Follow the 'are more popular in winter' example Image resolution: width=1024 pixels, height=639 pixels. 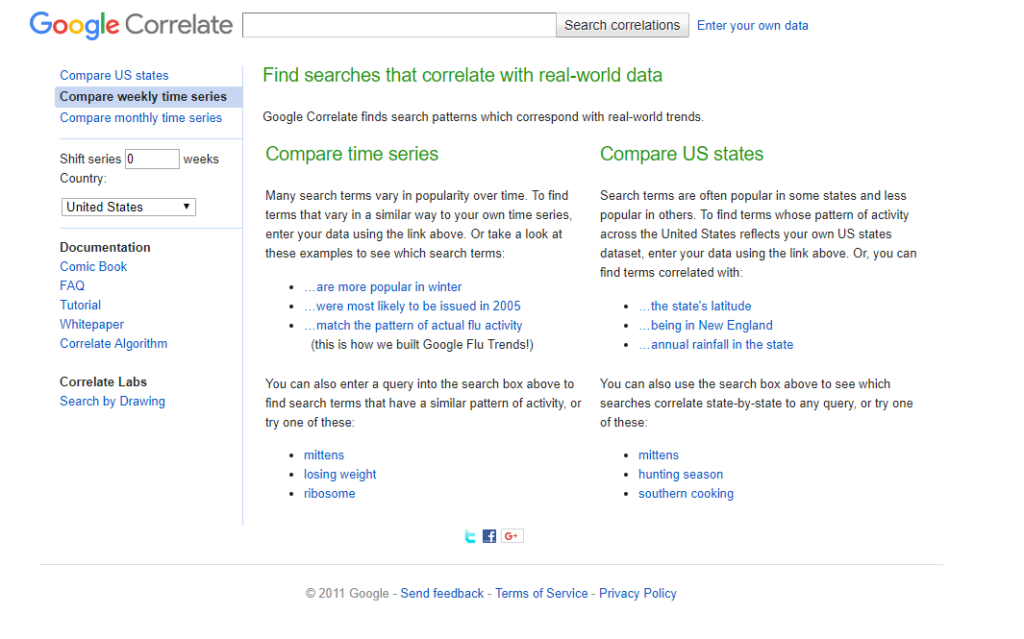383,287
